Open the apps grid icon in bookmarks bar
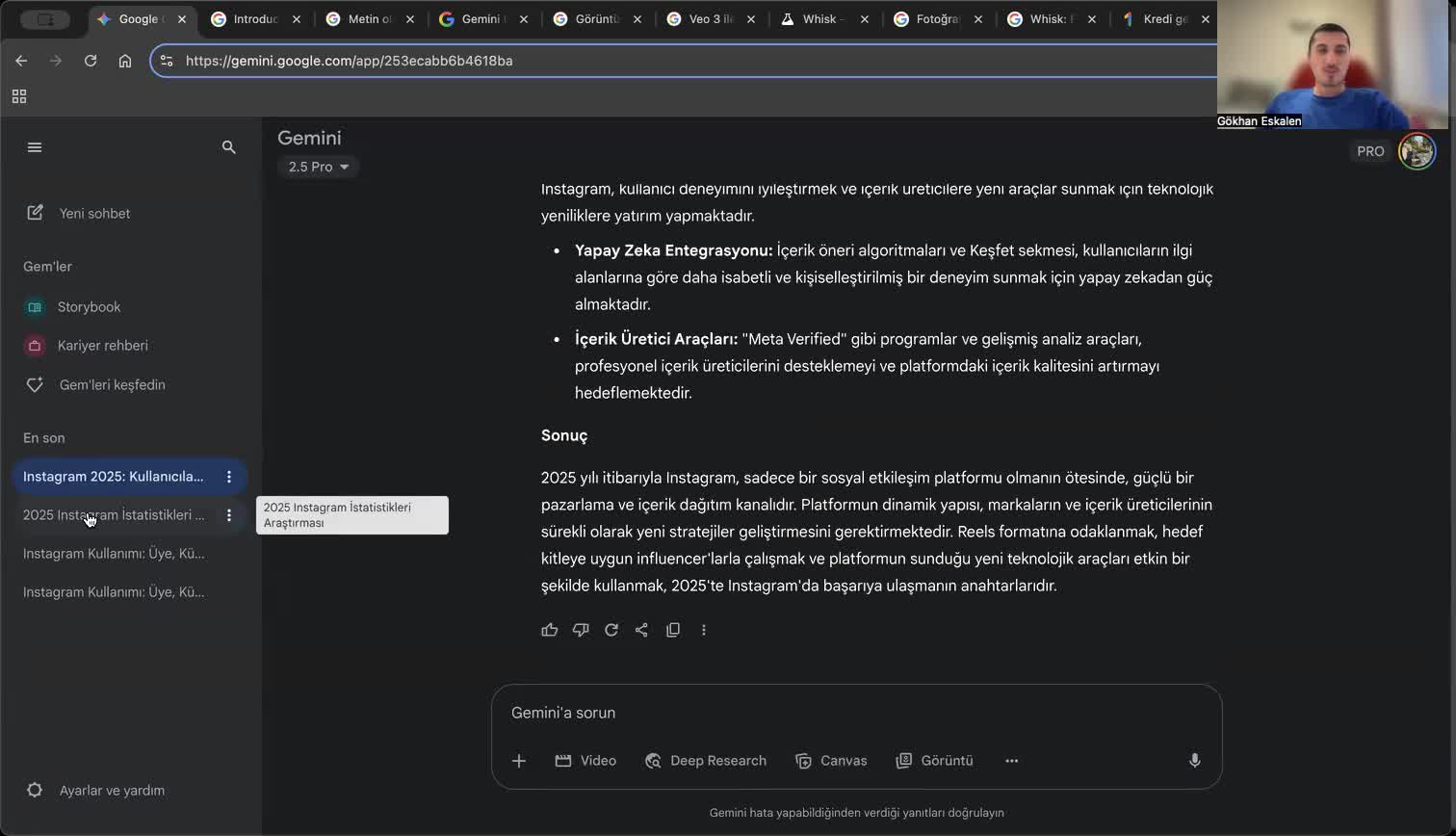Viewport: 1456px width, 836px height. [x=18, y=96]
